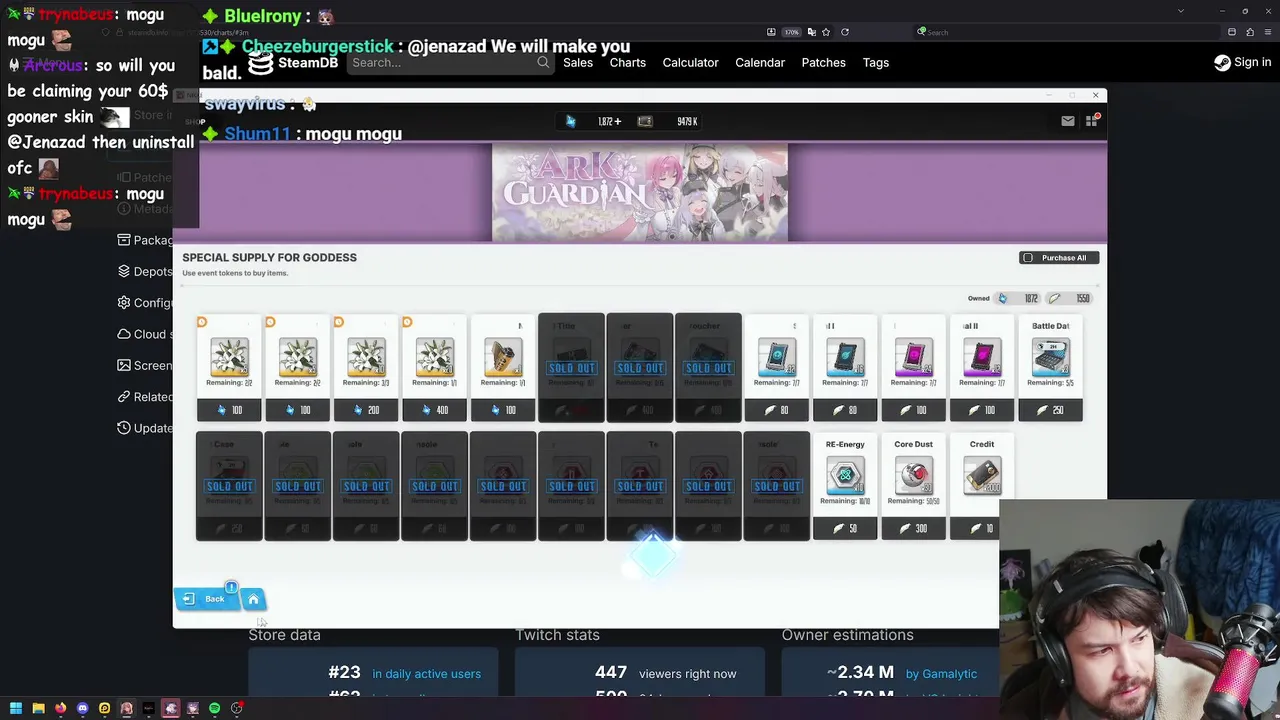Screen dimensions: 1280x720
Task: Select the RE-Energy item icon
Action: (845, 475)
